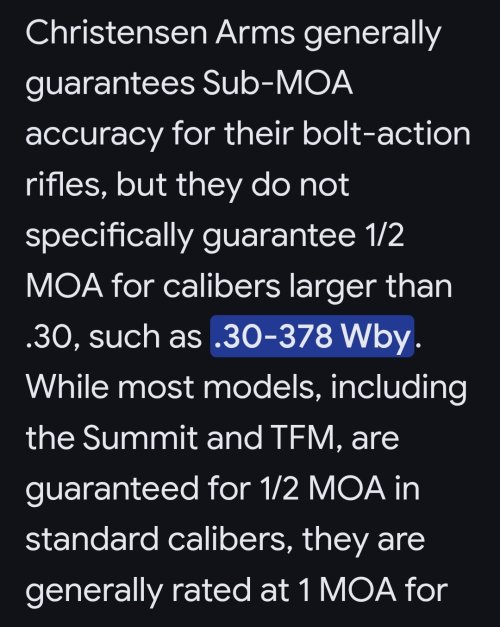The height and width of the screenshot is (627, 500).
Task: Click the word bolt-action
Action: click(386, 134)
